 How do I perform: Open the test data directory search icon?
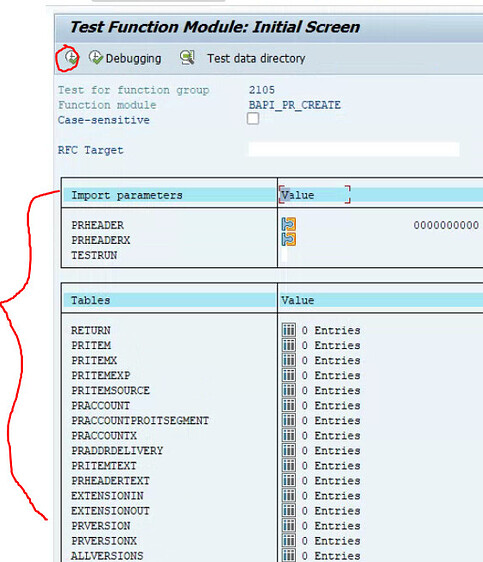[x=187, y=58]
